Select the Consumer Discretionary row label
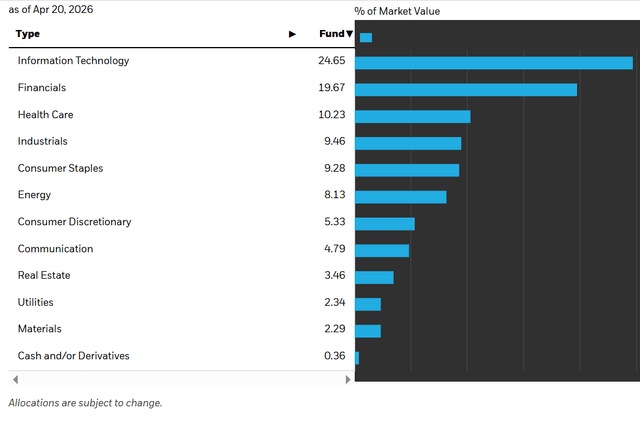The height and width of the screenshot is (434, 640). click(x=74, y=222)
